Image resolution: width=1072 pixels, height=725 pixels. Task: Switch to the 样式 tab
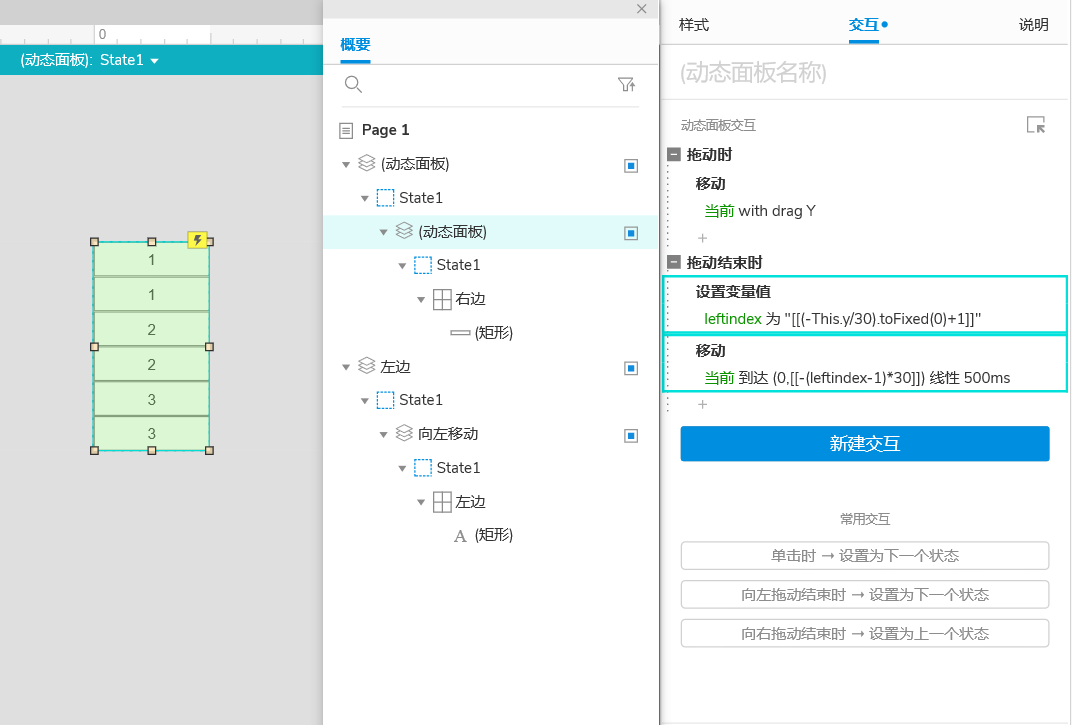(694, 25)
